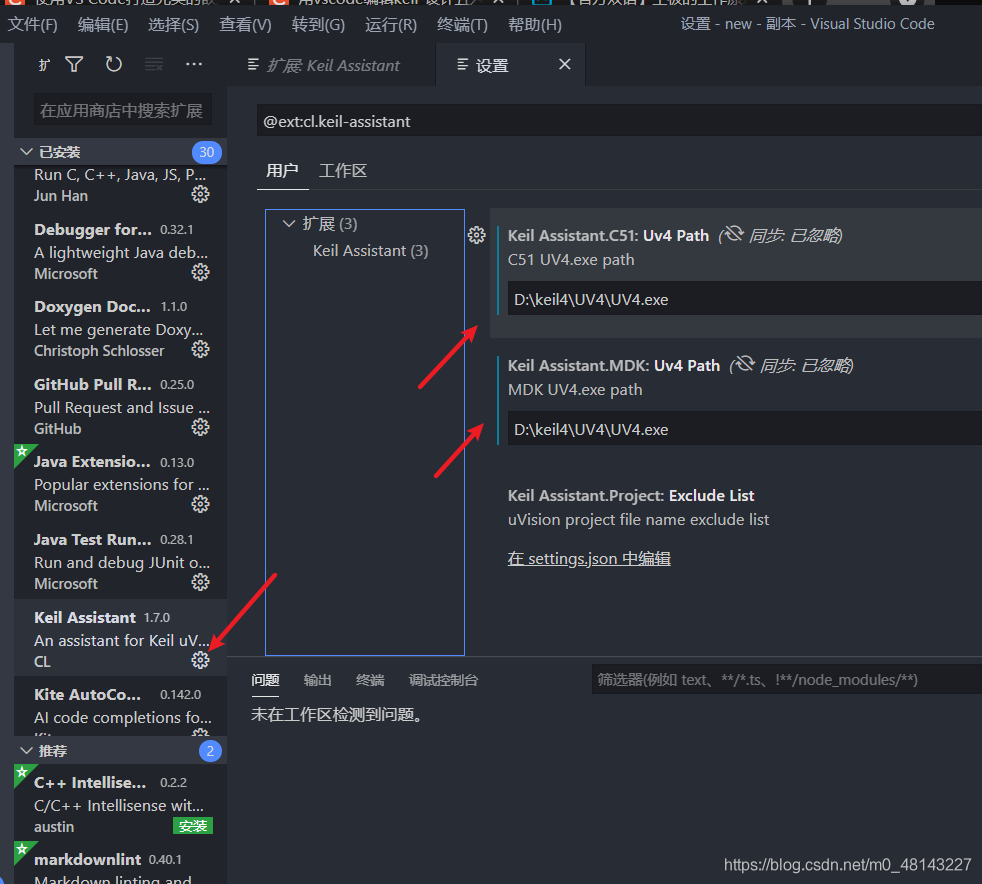
Task: Switch to the 调试控制台 panel tab
Action: 443,680
